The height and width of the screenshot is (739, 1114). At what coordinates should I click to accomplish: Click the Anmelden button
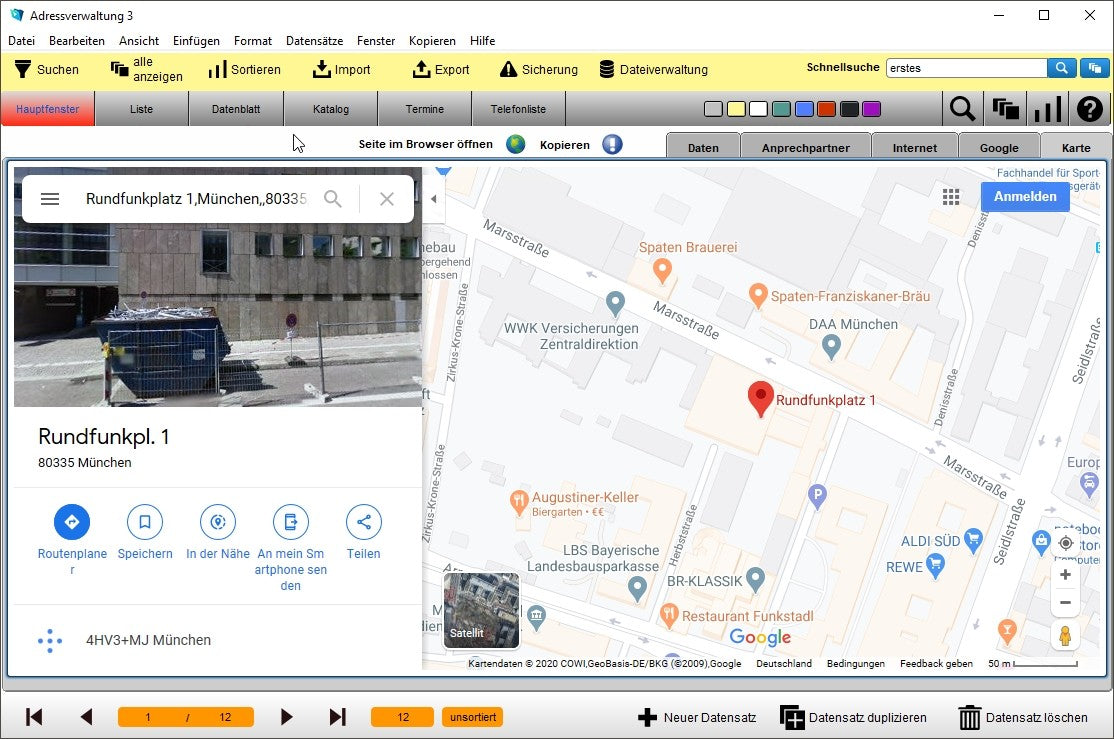coord(1024,197)
